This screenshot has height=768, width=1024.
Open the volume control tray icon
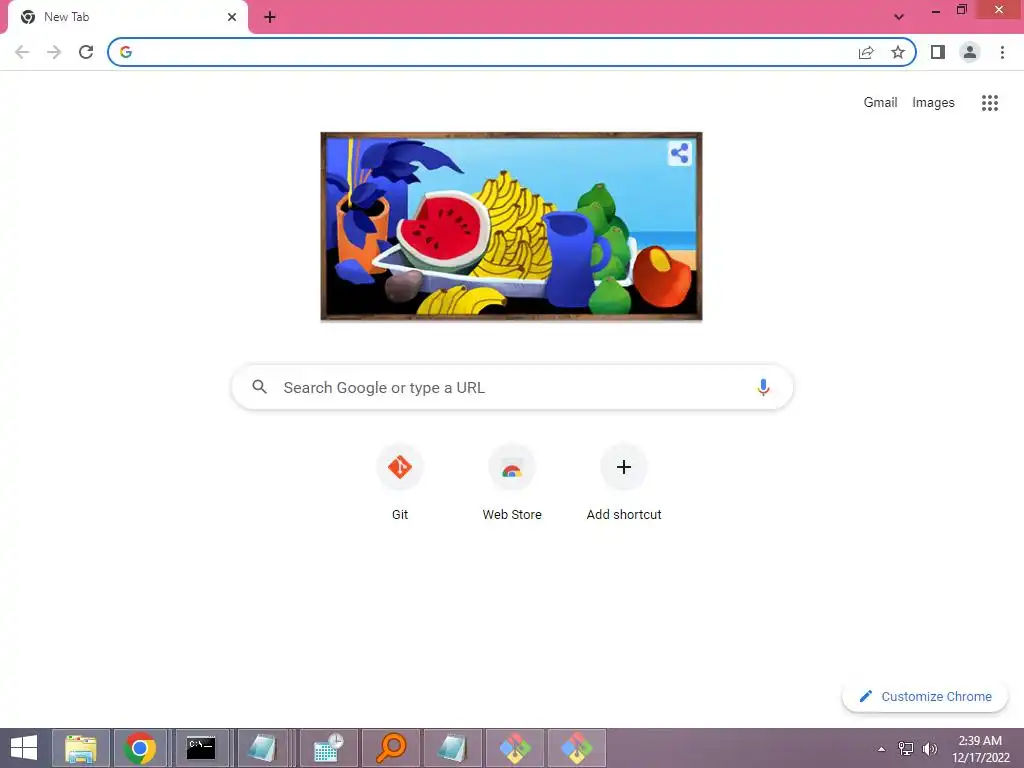pyautogui.click(x=930, y=749)
